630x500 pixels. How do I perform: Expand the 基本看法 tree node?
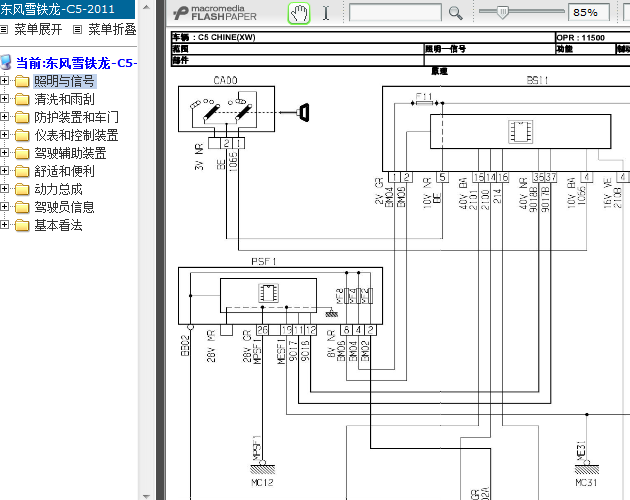pyautogui.click(x=4, y=225)
